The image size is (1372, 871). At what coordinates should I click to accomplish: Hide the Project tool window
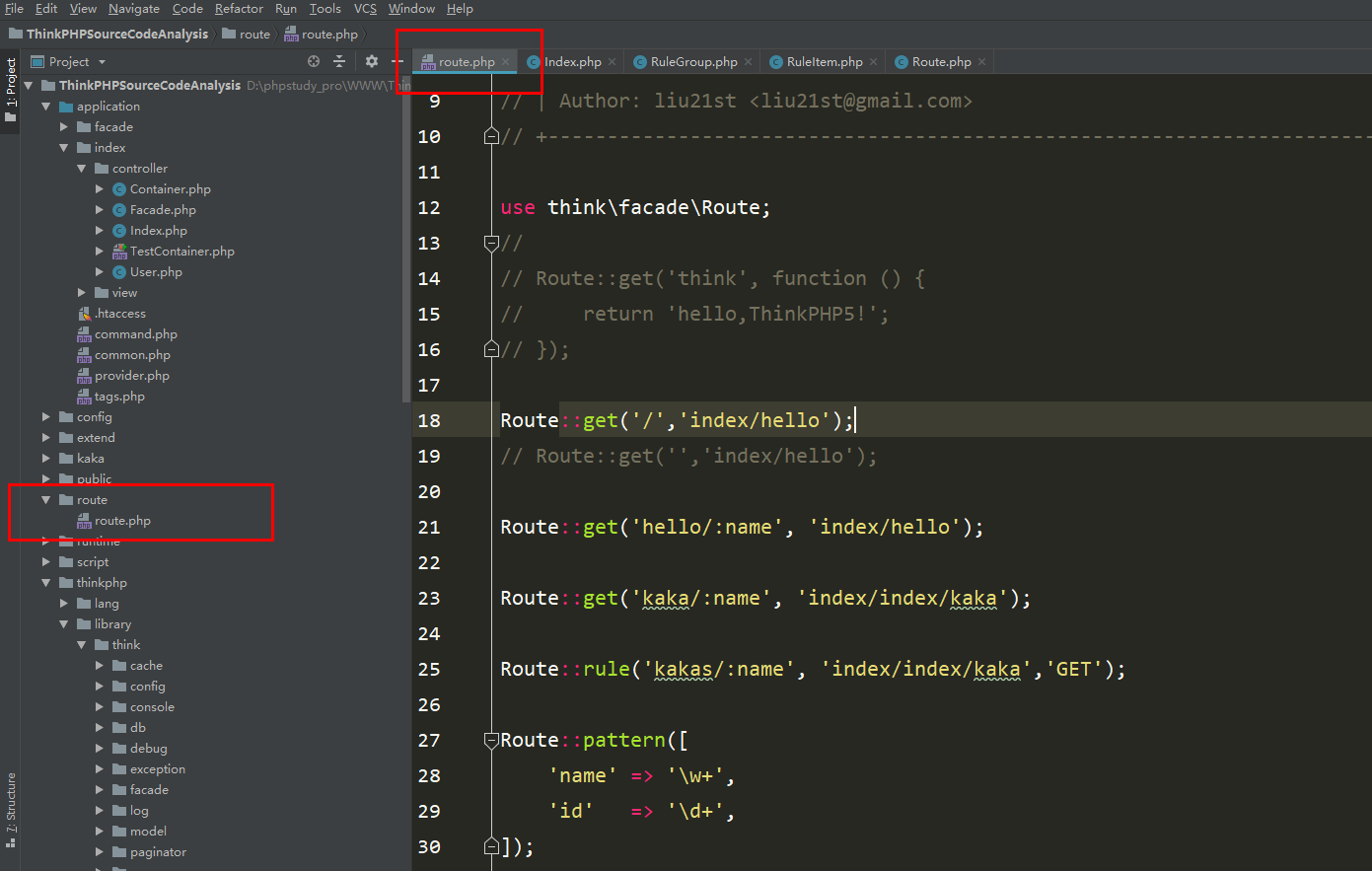pyautogui.click(x=397, y=61)
